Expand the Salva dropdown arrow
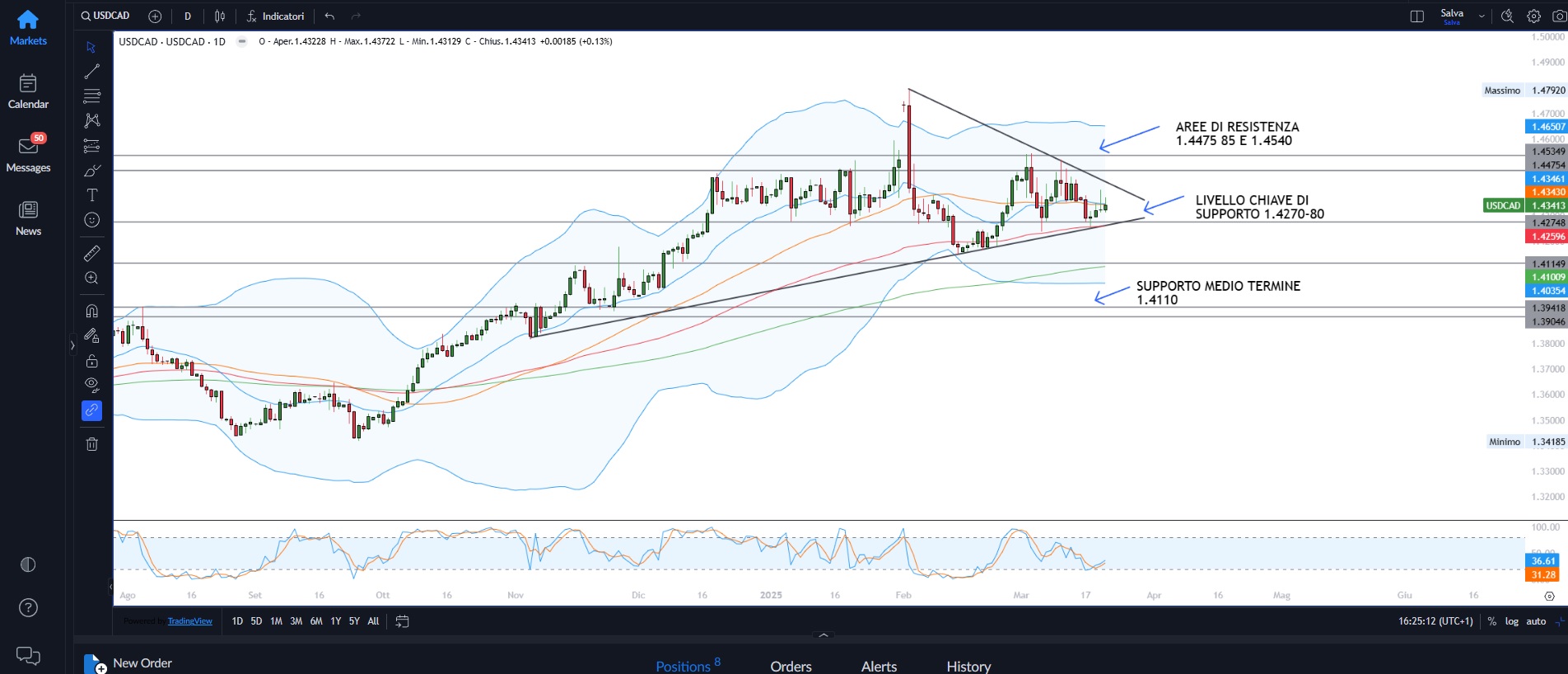Screen dimensions: 1568x674 pyautogui.click(x=1482, y=16)
